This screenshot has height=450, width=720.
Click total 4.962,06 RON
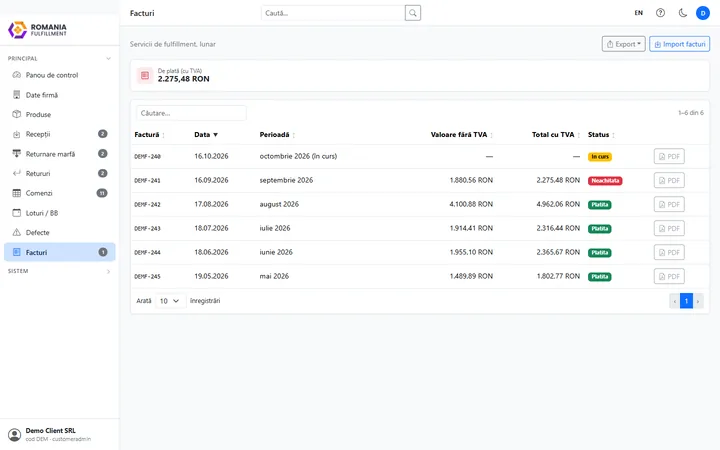click(x=558, y=204)
